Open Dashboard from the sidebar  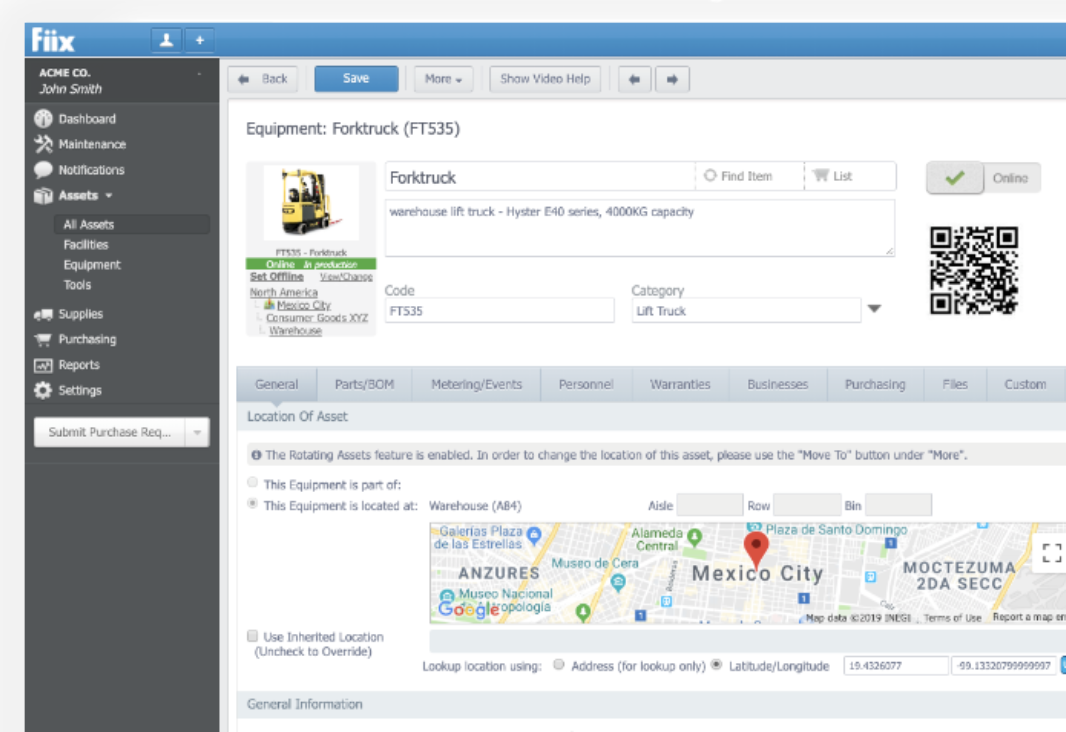pos(86,119)
